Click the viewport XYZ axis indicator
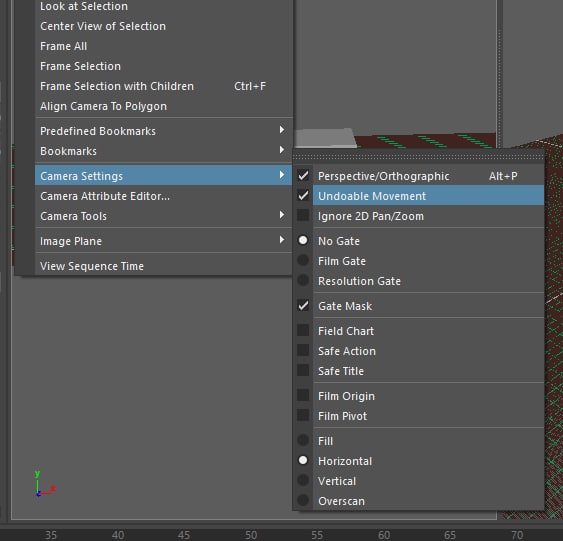 (x=45, y=484)
